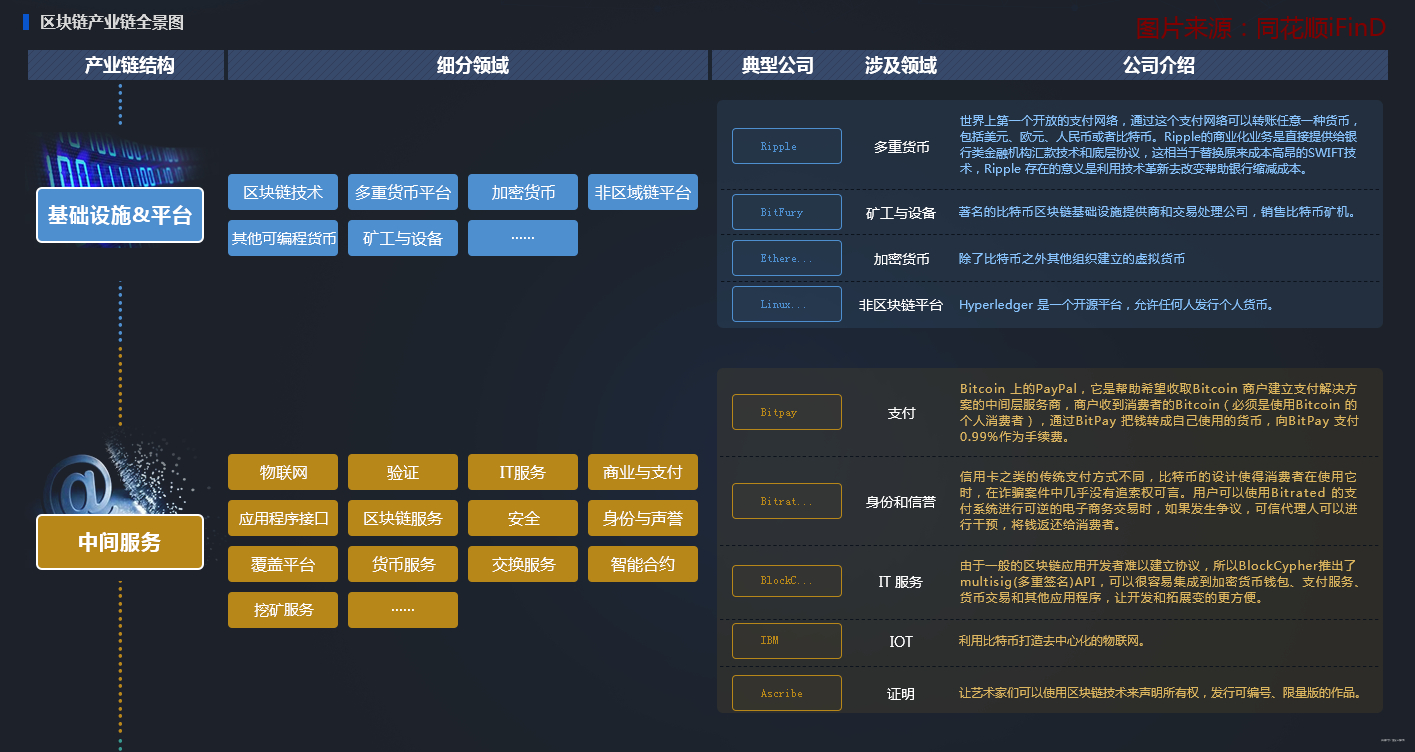This screenshot has width=1415, height=752.
Task: Select the blue 加密货币 segment tag
Action: pyautogui.click(x=523, y=192)
